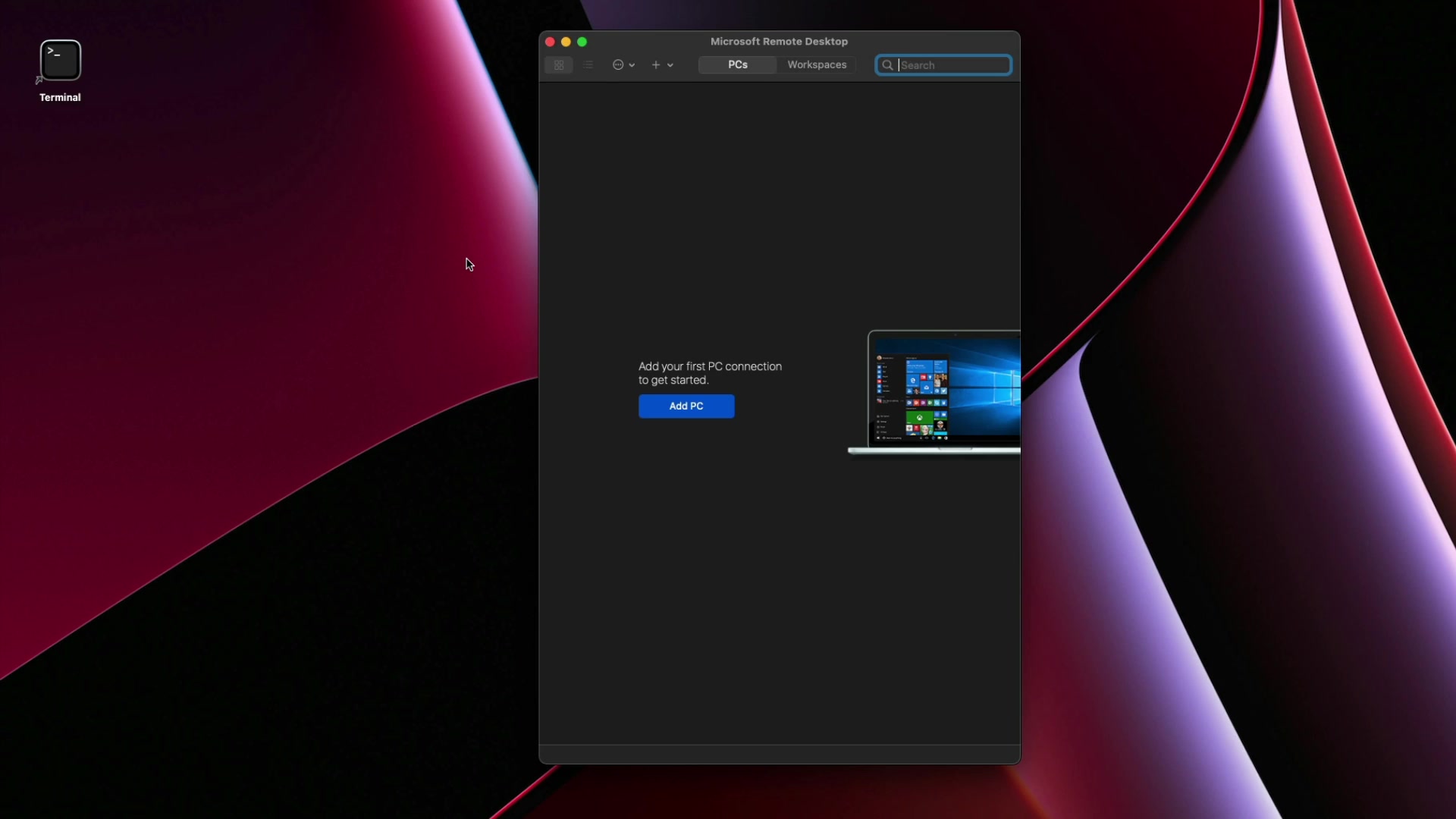
Task: Click the ellipsis actions icon
Action: (x=618, y=65)
